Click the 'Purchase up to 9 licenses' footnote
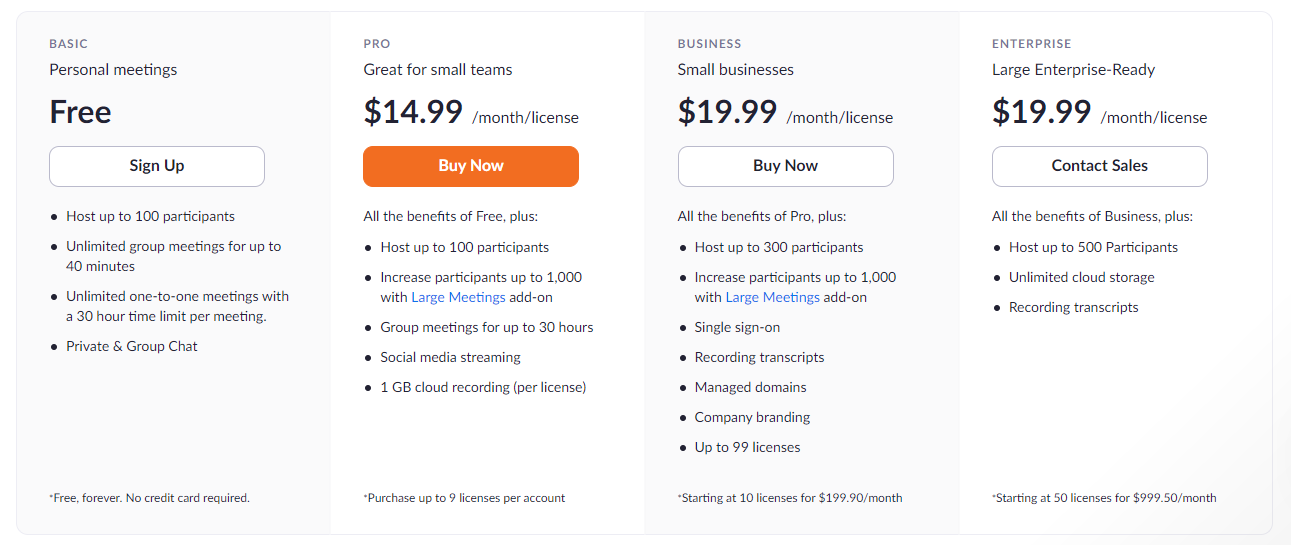The height and width of the screenshot is (545, 1291). click(465, 498)
